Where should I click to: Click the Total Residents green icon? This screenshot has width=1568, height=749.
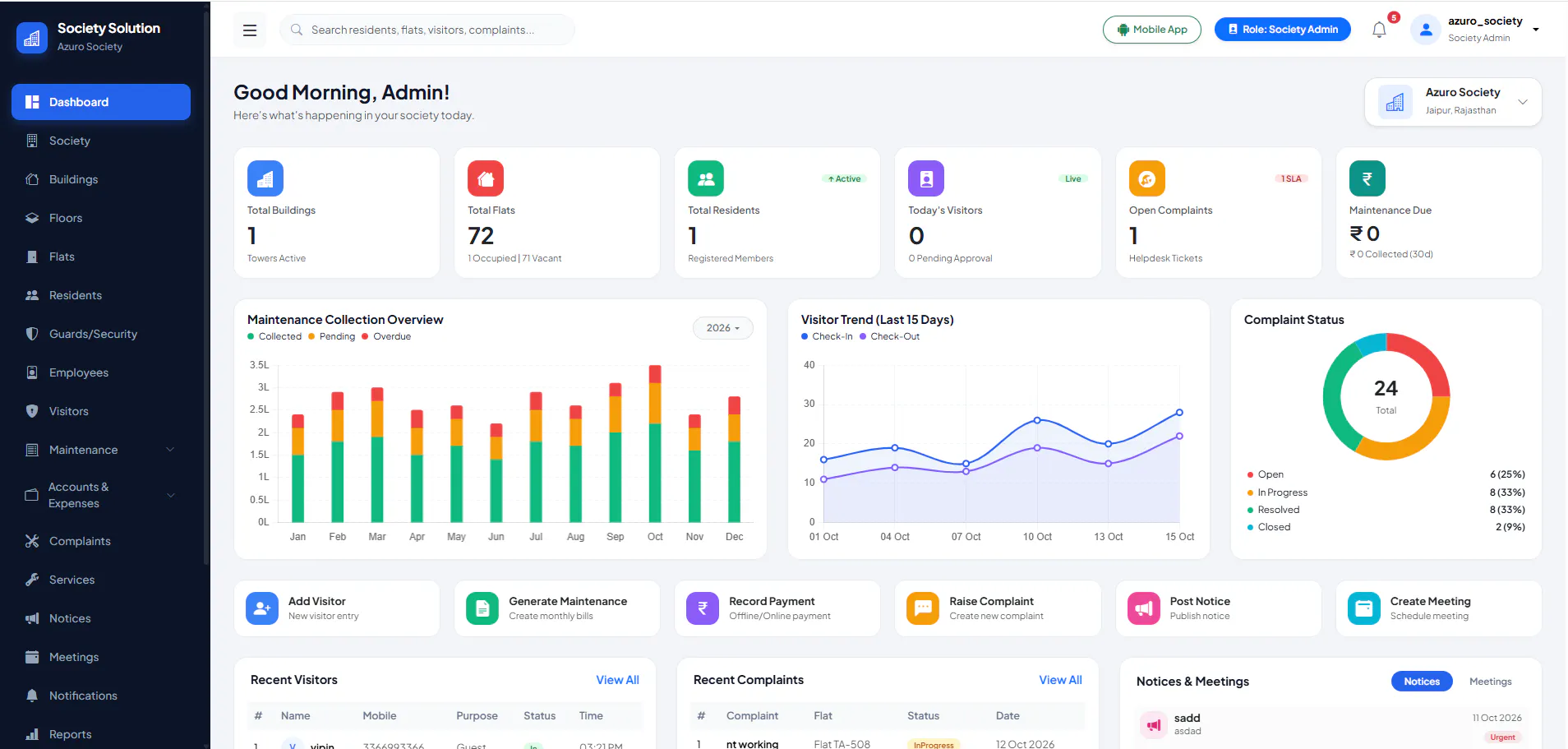tap(706, 178)
